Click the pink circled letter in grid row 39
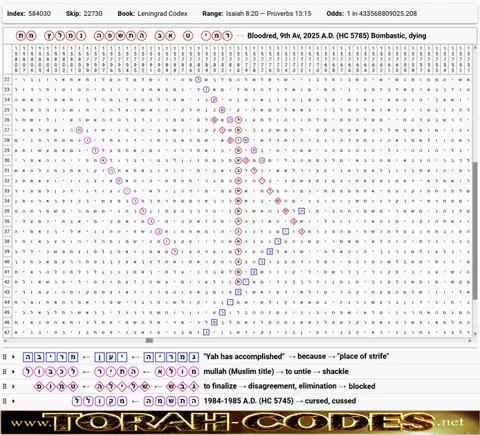480x435 pixels. (x=174, y=252)
